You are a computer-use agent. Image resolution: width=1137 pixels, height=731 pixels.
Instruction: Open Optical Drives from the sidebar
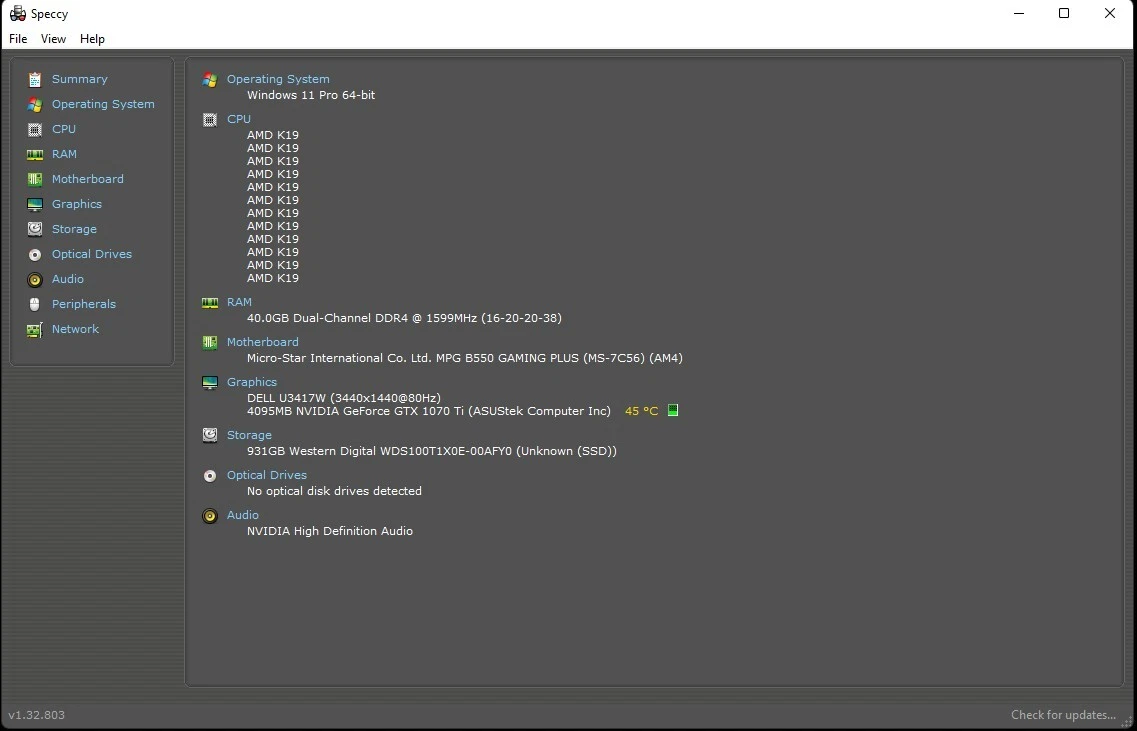(92, 255)
